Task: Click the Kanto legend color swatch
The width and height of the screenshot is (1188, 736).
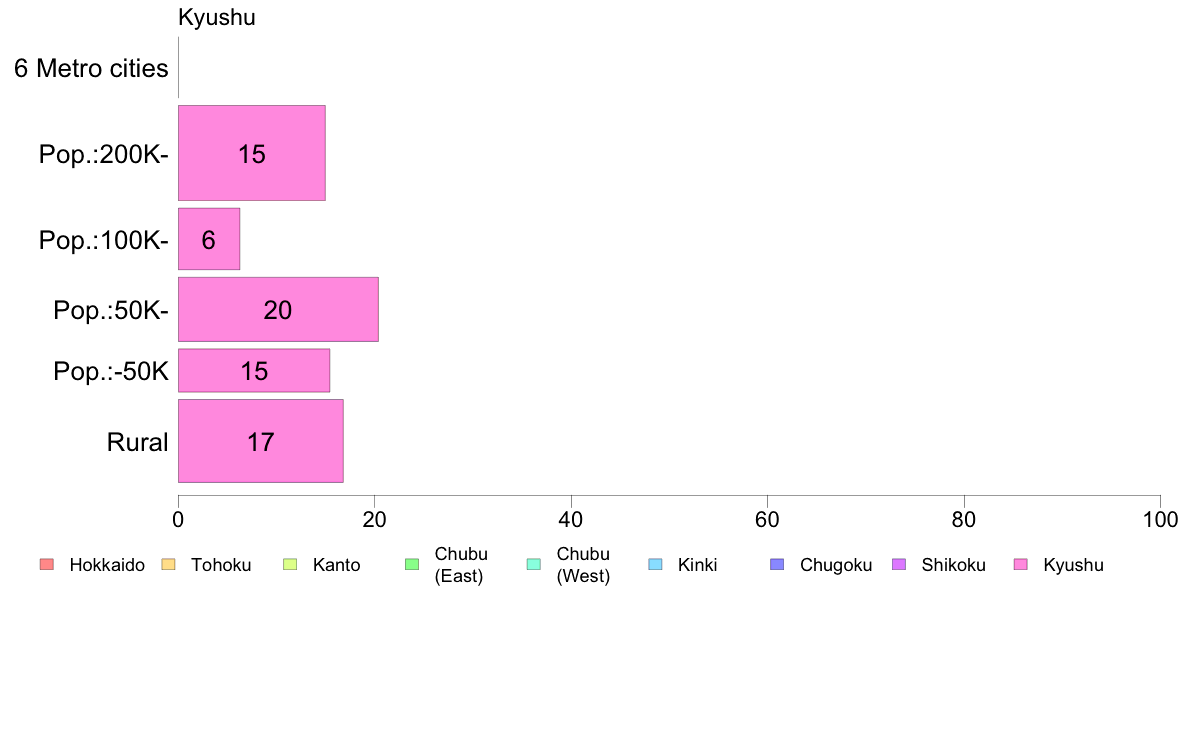Action: [x=290, y=565]
